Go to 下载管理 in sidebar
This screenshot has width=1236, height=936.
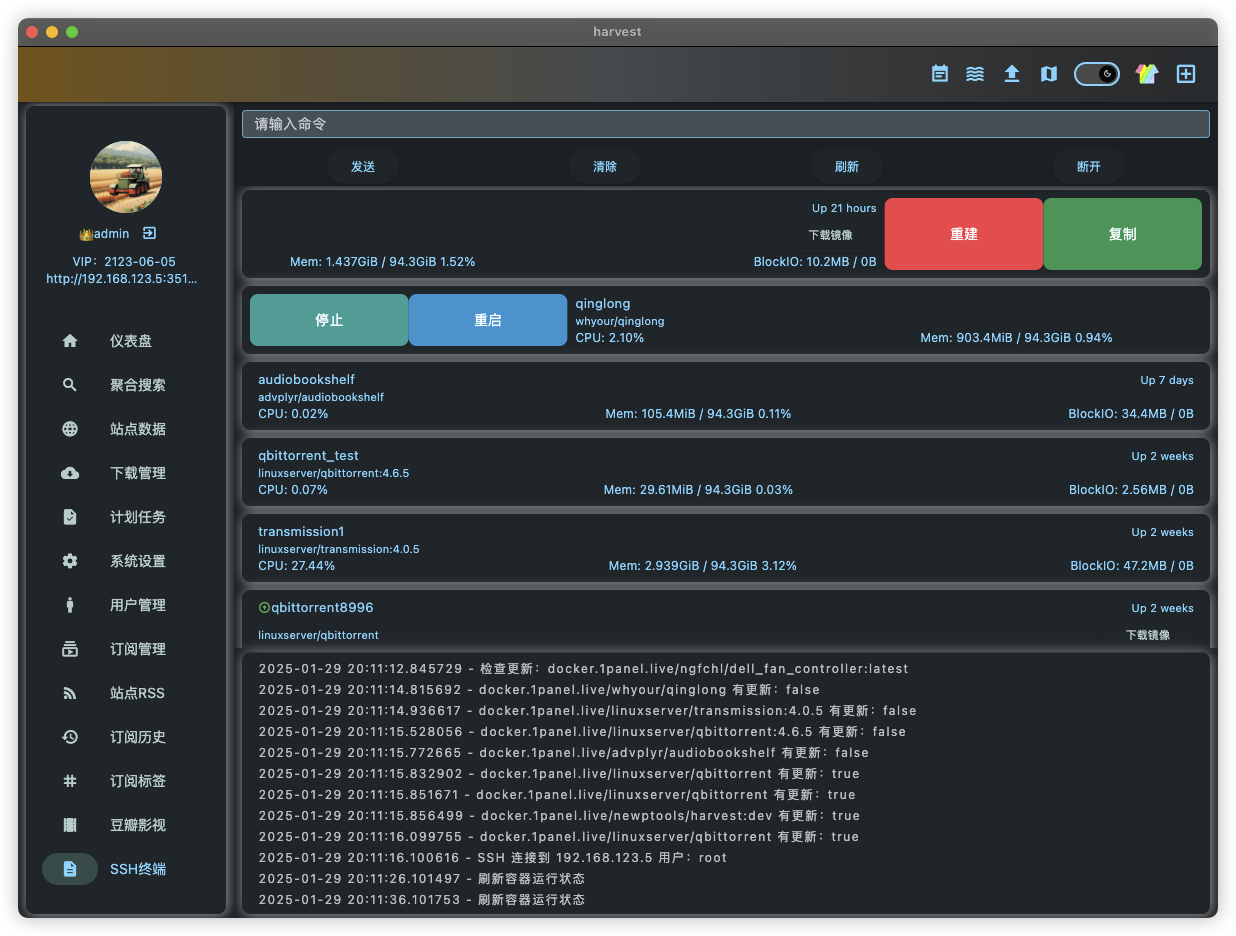click(x=137, y=473)
